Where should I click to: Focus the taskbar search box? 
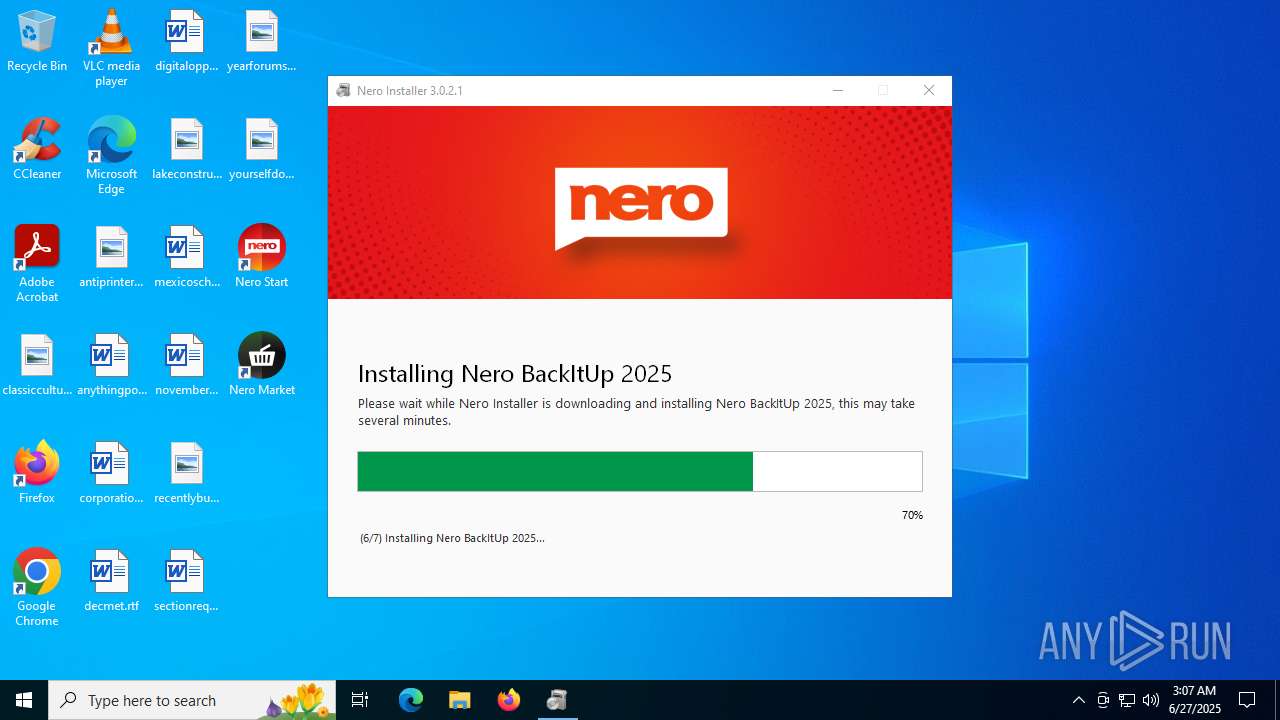(192, 700)
